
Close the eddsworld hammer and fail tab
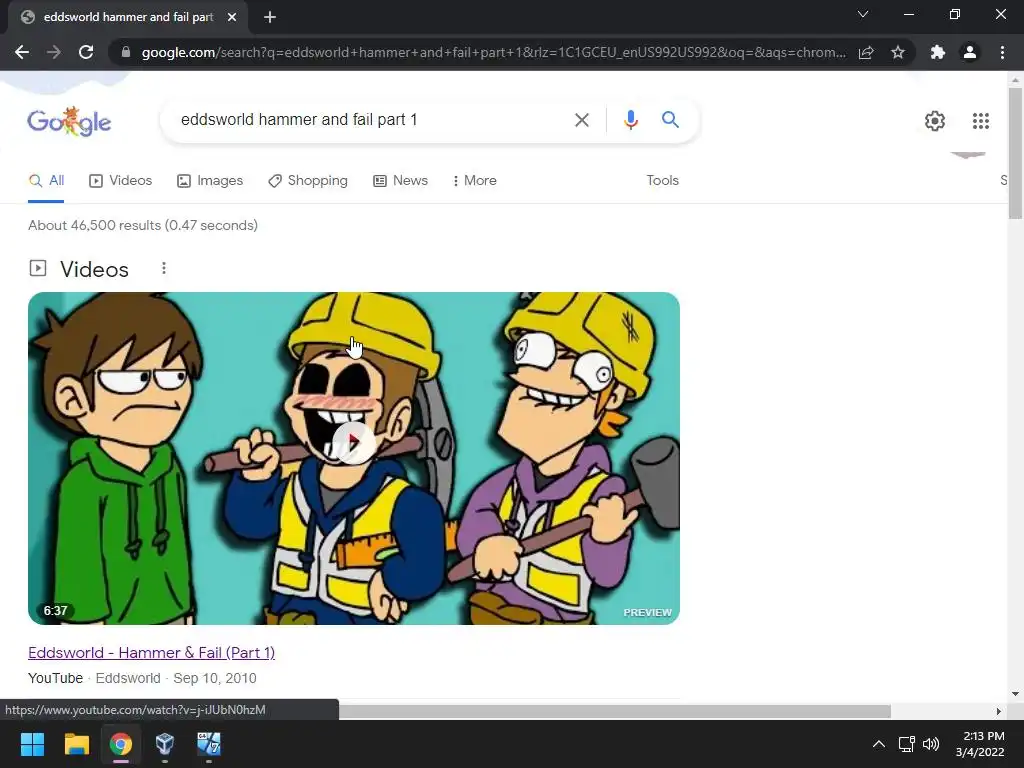click(232, 17)
